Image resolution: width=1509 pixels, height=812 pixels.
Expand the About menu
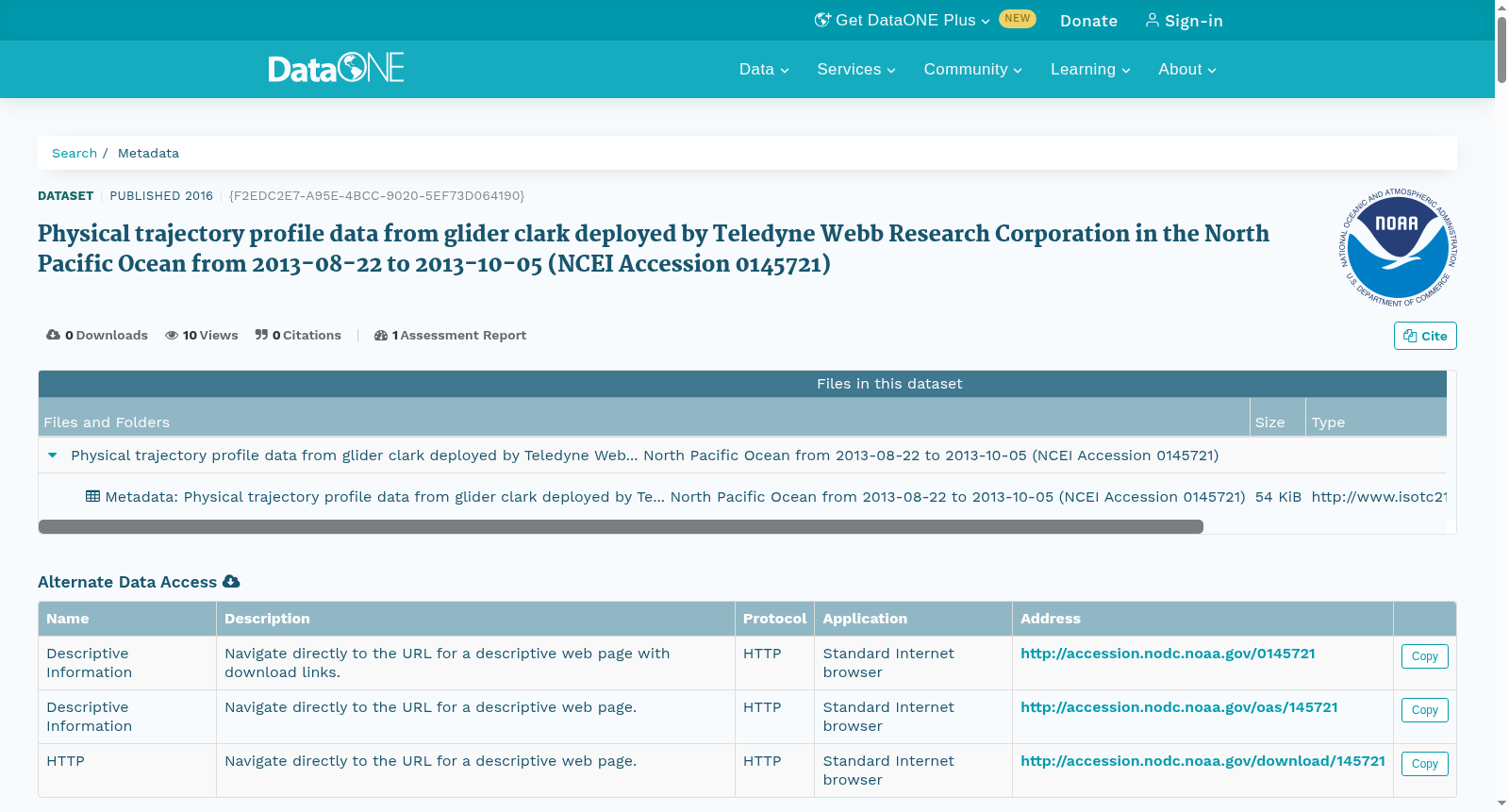point(1186,69)
